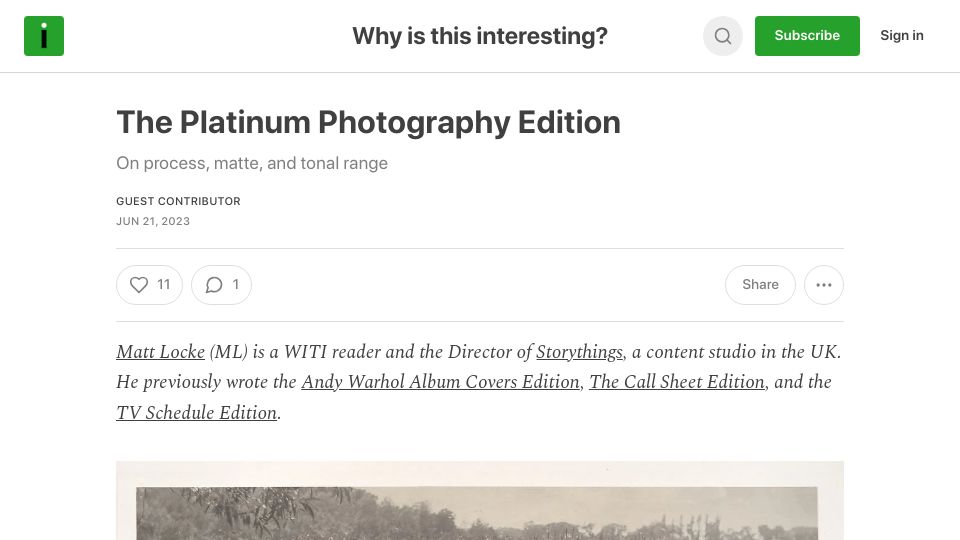Viewport: 960px width, 540px height.
Task: Open the three-dots more options menu
Action: 823,285
